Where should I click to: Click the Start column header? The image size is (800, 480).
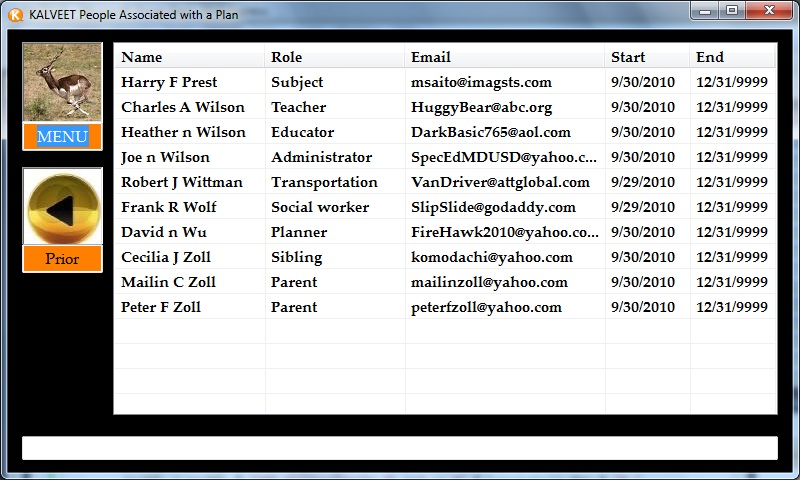[x=646, y=57]
